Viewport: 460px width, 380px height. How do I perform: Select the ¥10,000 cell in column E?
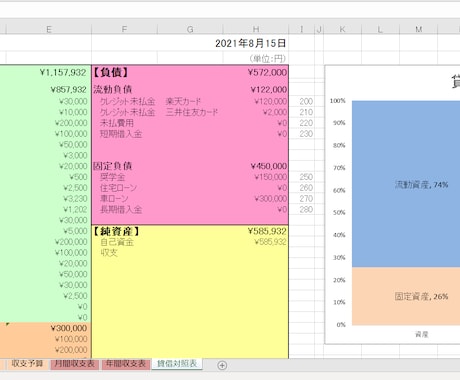point(73,112)
